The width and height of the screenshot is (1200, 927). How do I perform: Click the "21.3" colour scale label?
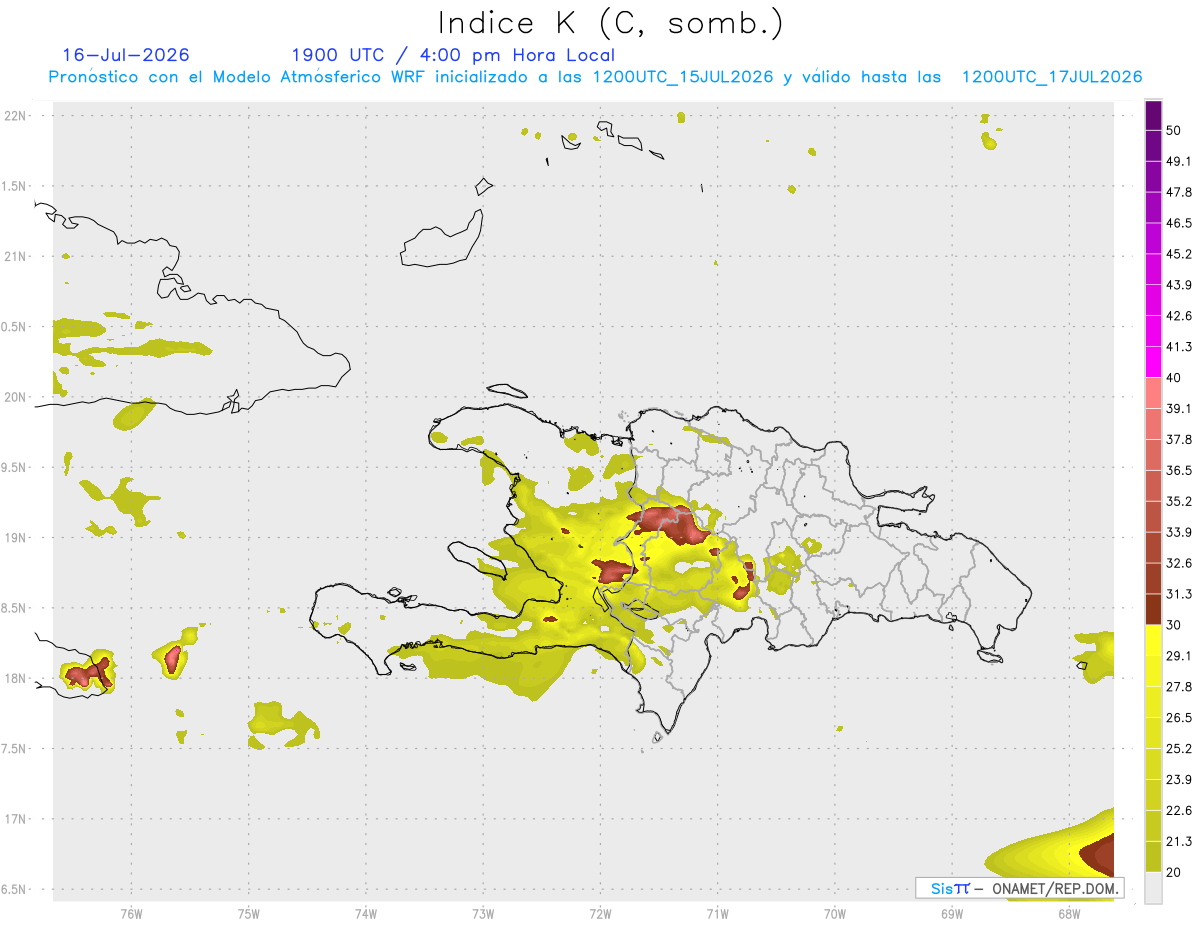point(1179,842)
